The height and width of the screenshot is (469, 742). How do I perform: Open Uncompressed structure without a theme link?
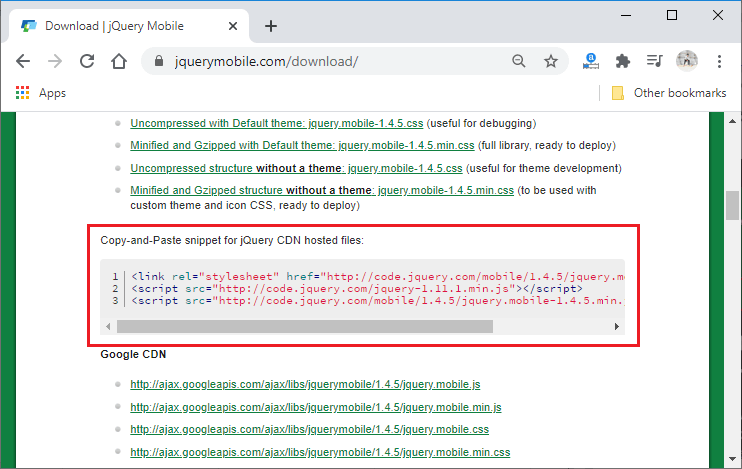(296, 168)
